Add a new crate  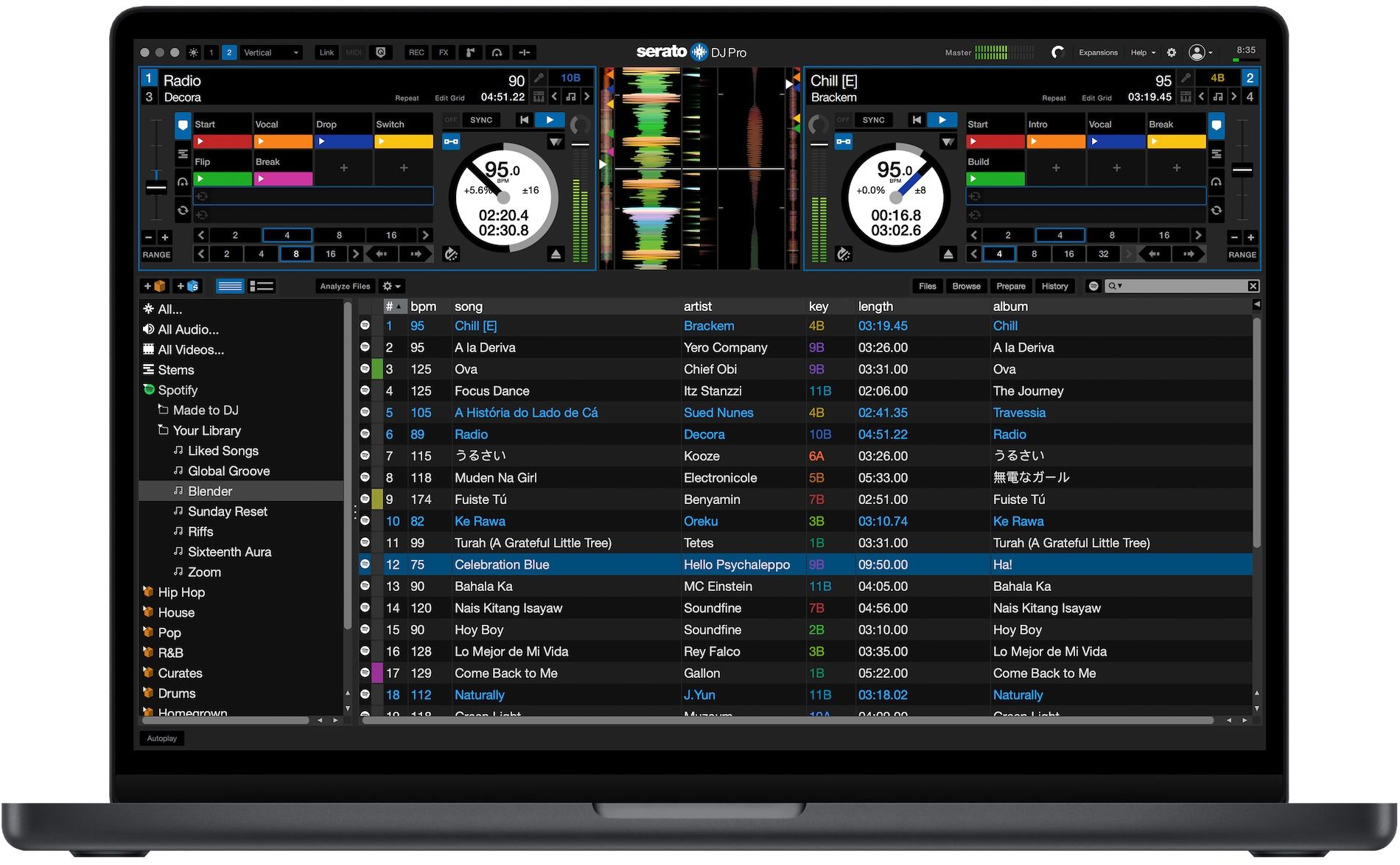click(x=155, y=286)
